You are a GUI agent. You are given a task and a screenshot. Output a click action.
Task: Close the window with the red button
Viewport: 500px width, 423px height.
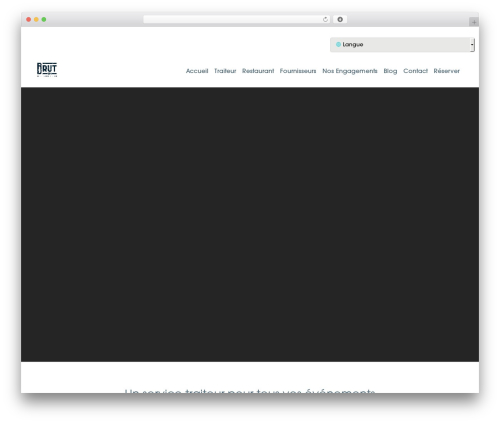[x=29, y=20]
